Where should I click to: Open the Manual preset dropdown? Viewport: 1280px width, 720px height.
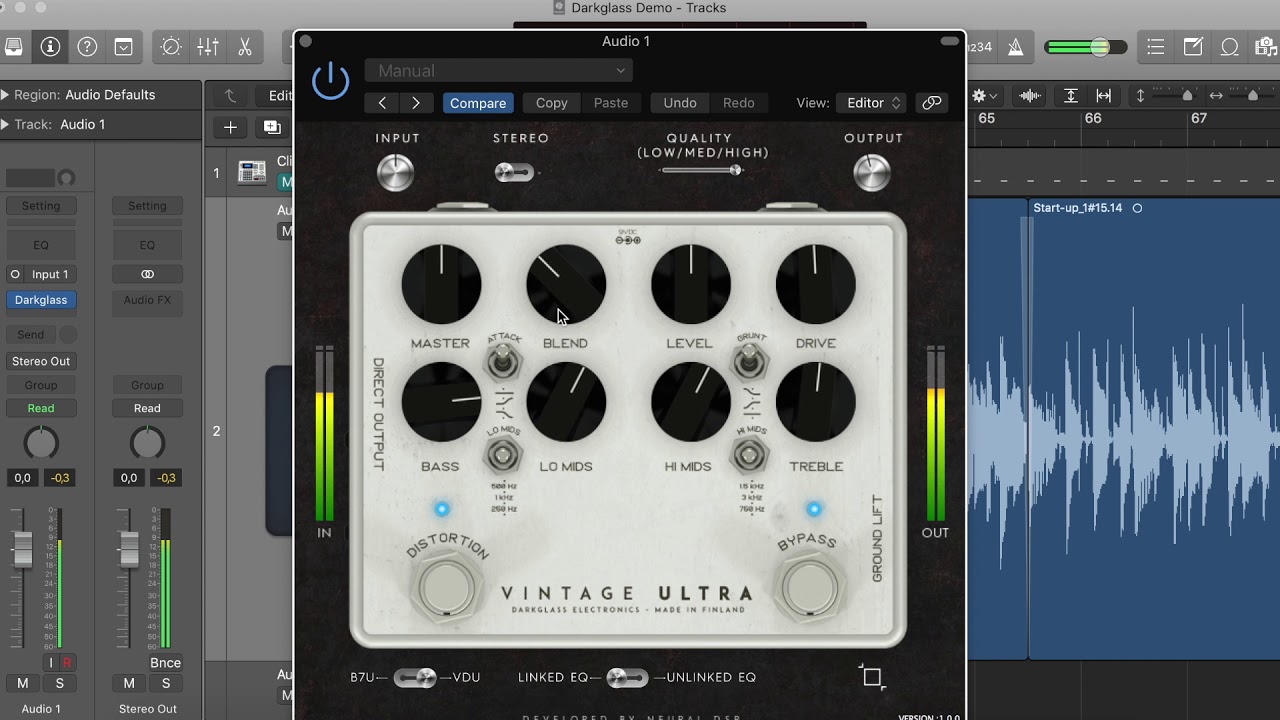(498, 71)
